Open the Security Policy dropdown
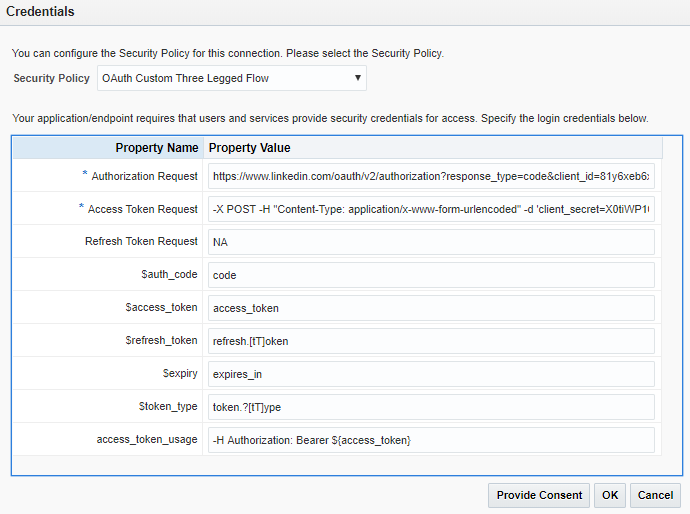The image size is (690, 514). 231,78
